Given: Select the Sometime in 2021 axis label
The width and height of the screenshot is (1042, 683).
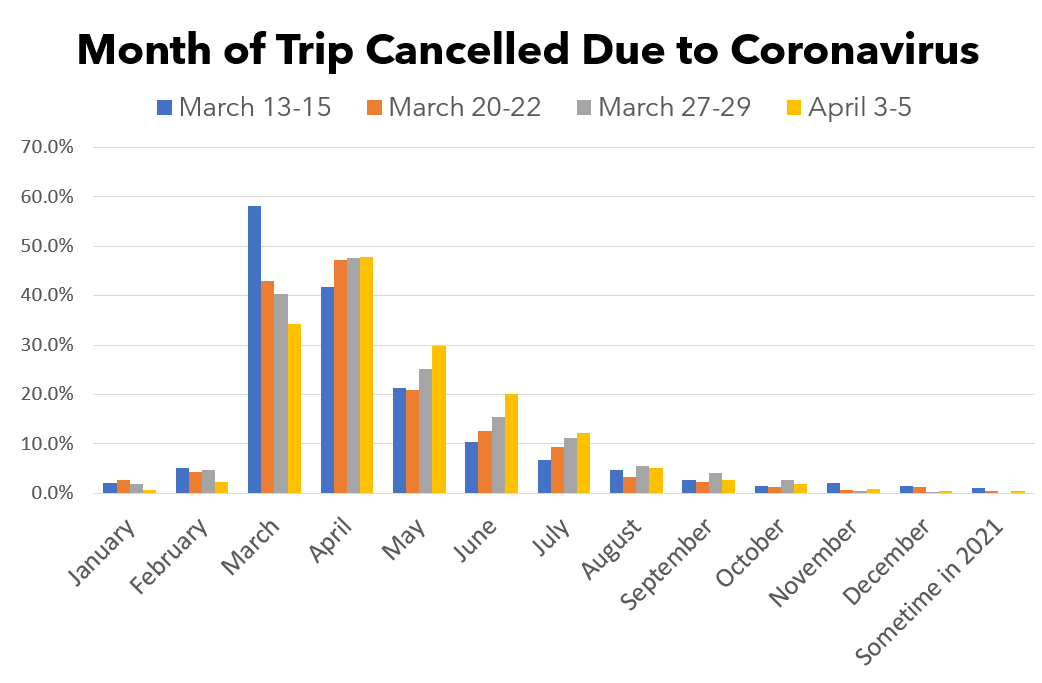Looking at the screenshot, I should click(x=929, y=591).
